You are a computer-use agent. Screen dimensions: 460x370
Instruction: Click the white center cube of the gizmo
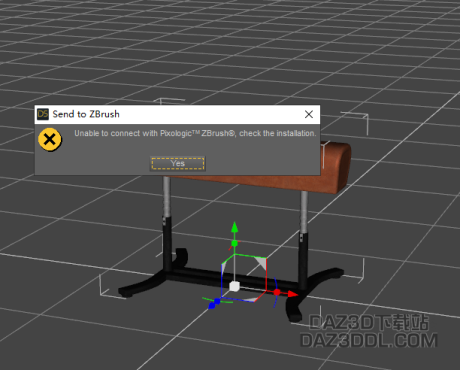pyautogui.click(x=234, y=286)
